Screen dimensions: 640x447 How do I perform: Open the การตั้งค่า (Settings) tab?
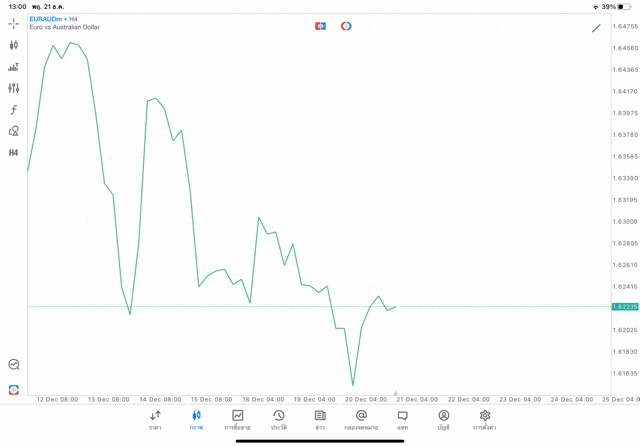485,420
